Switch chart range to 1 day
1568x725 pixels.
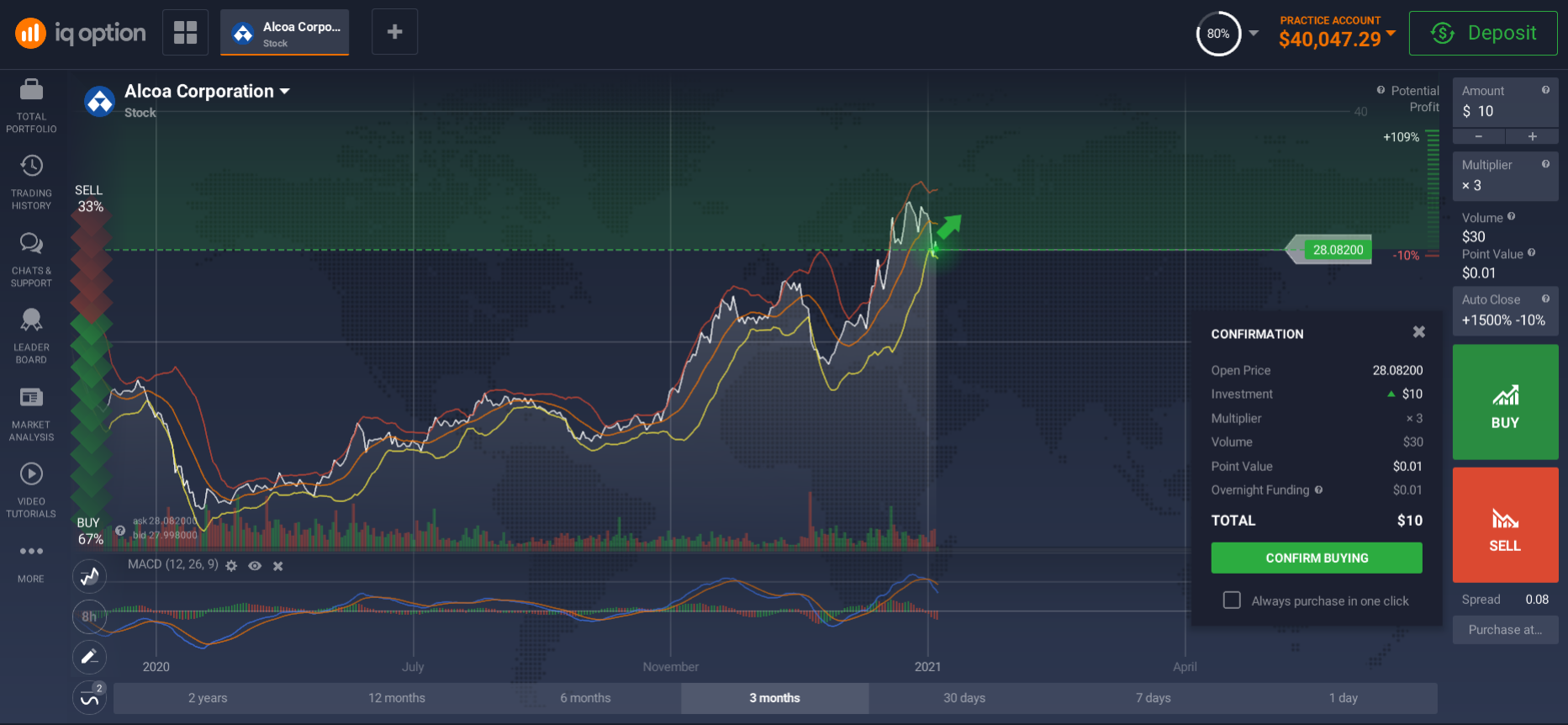point(1344,698)
